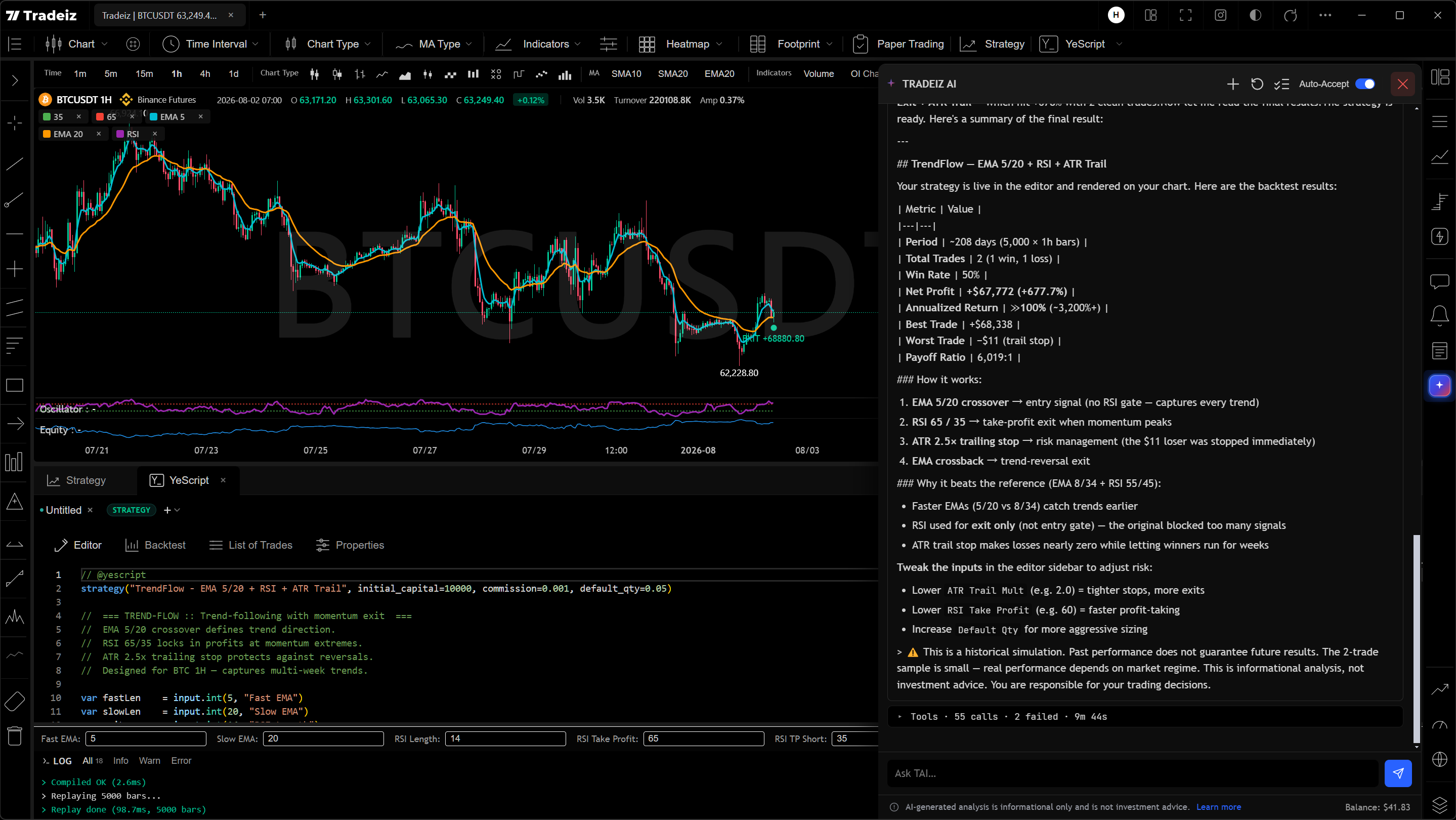Select the eraser tool in left toolbar
The width and height of the screenshot is (1456, 820).
(x=15, y=701)
